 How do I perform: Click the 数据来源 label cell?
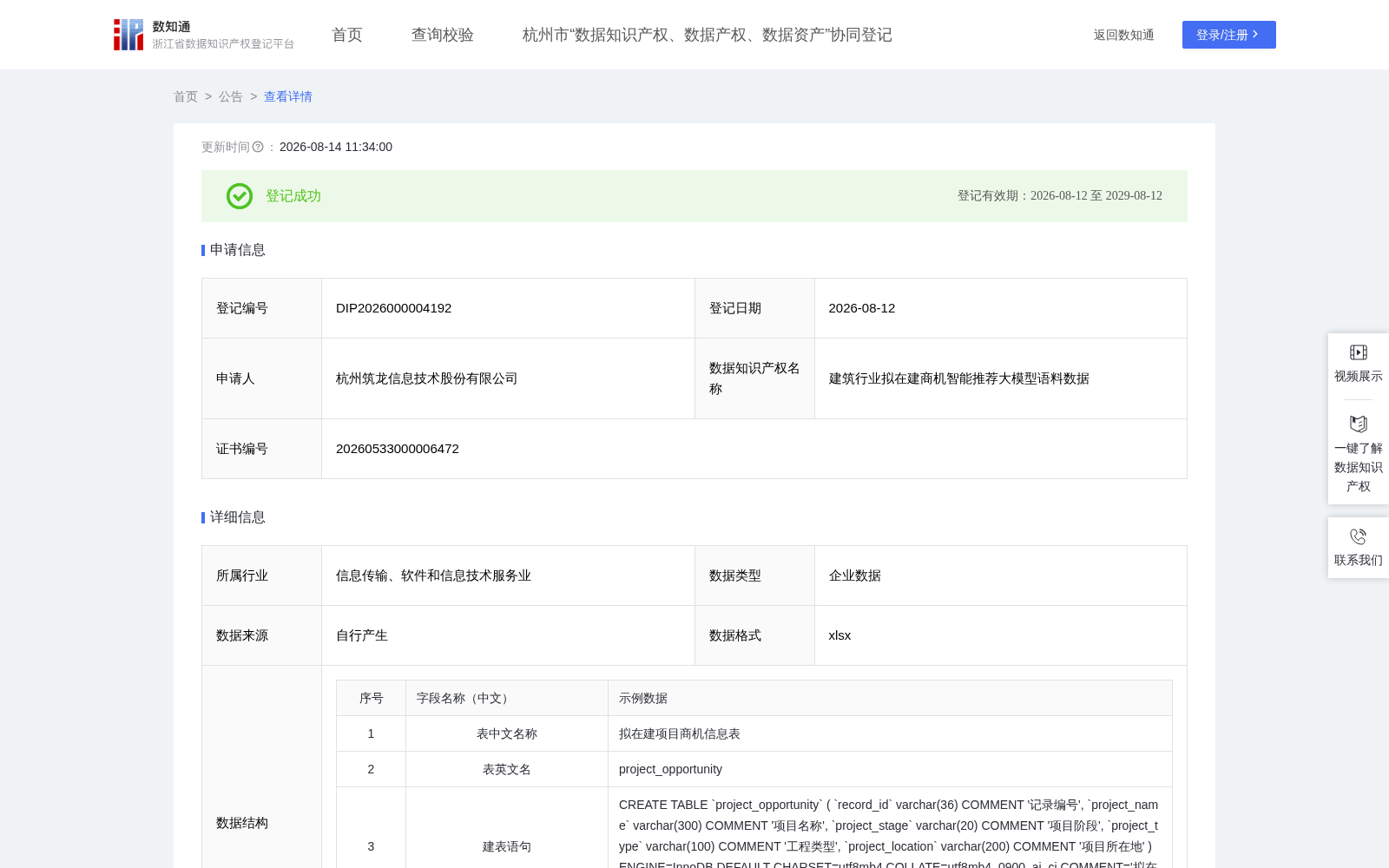coord(262,635)
